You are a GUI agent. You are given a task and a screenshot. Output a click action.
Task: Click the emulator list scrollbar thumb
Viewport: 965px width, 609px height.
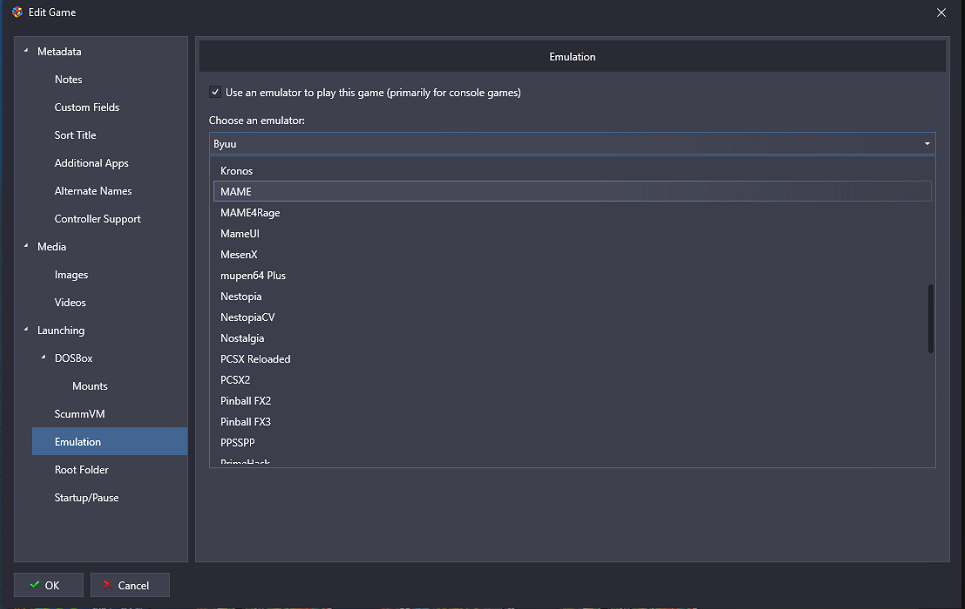[x=930, y=318]
